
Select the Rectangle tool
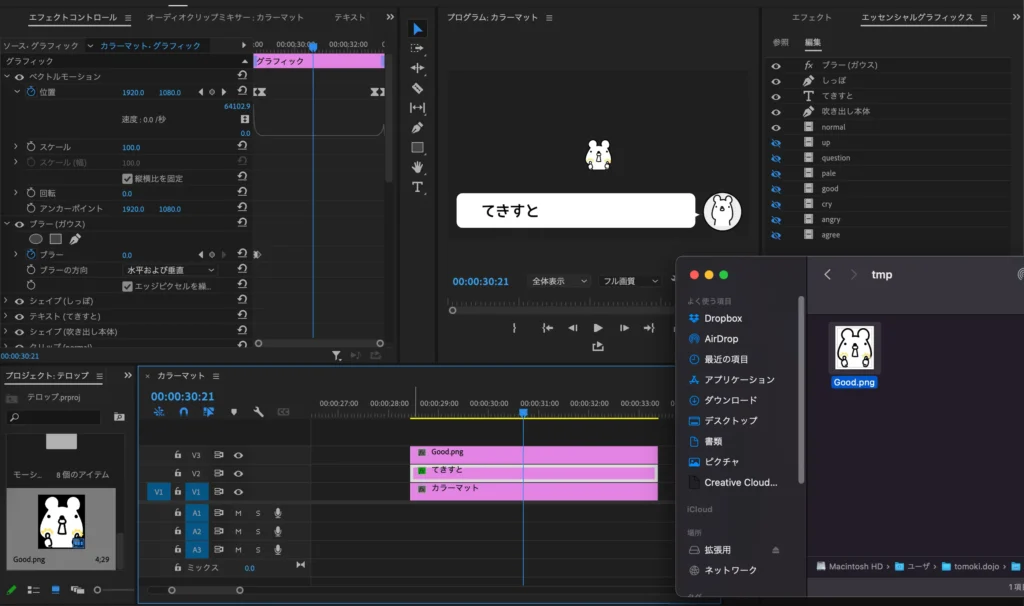[x=417, y=148]
